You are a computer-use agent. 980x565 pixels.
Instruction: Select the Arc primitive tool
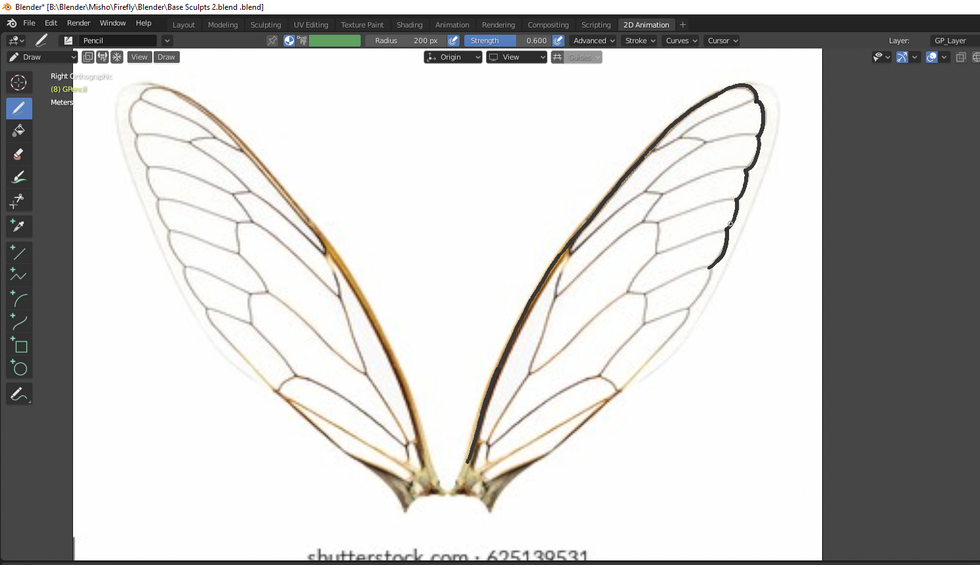[x=19, y=299]
